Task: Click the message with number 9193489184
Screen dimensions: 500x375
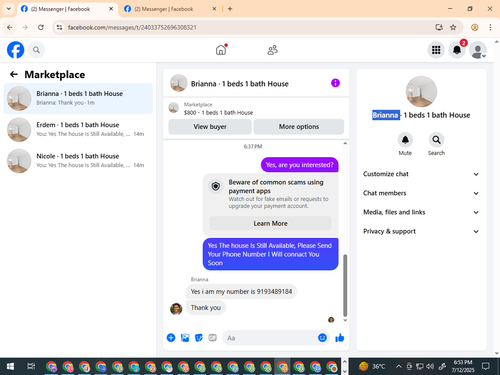Action: click(x=241, y=292)
